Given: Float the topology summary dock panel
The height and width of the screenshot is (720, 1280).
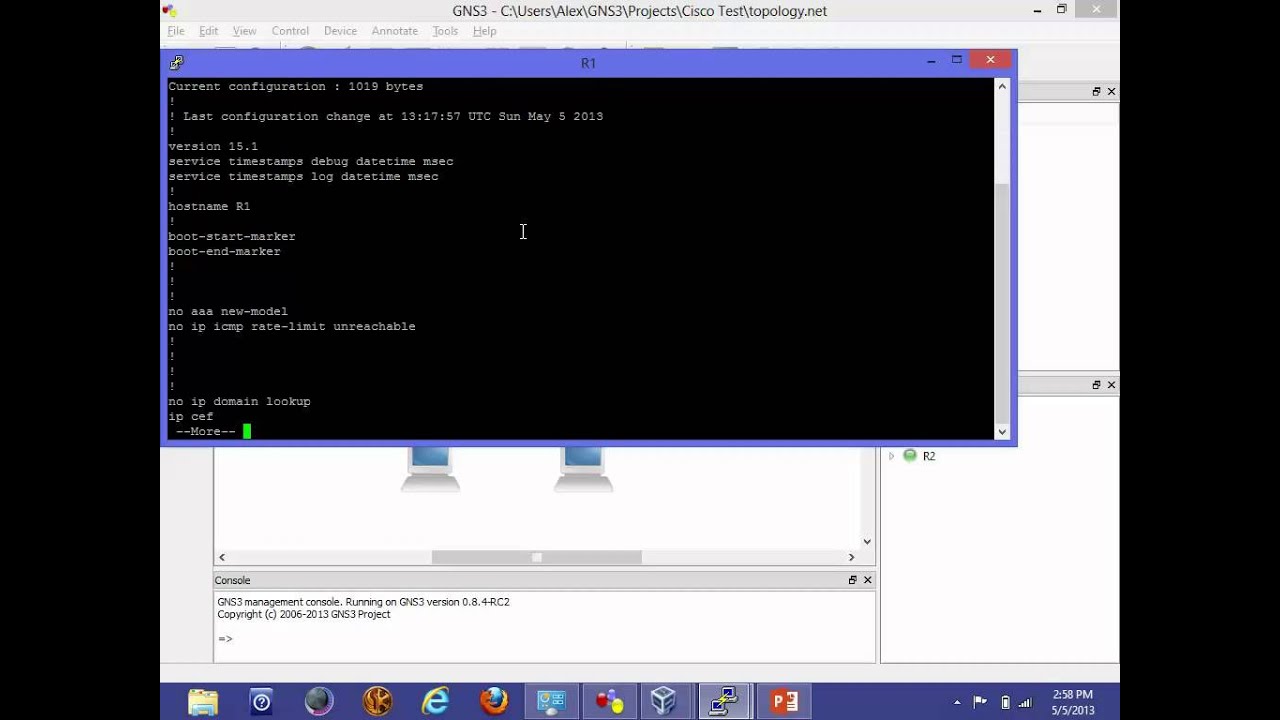Looking at the screenshot, I should click(1096, 385).
